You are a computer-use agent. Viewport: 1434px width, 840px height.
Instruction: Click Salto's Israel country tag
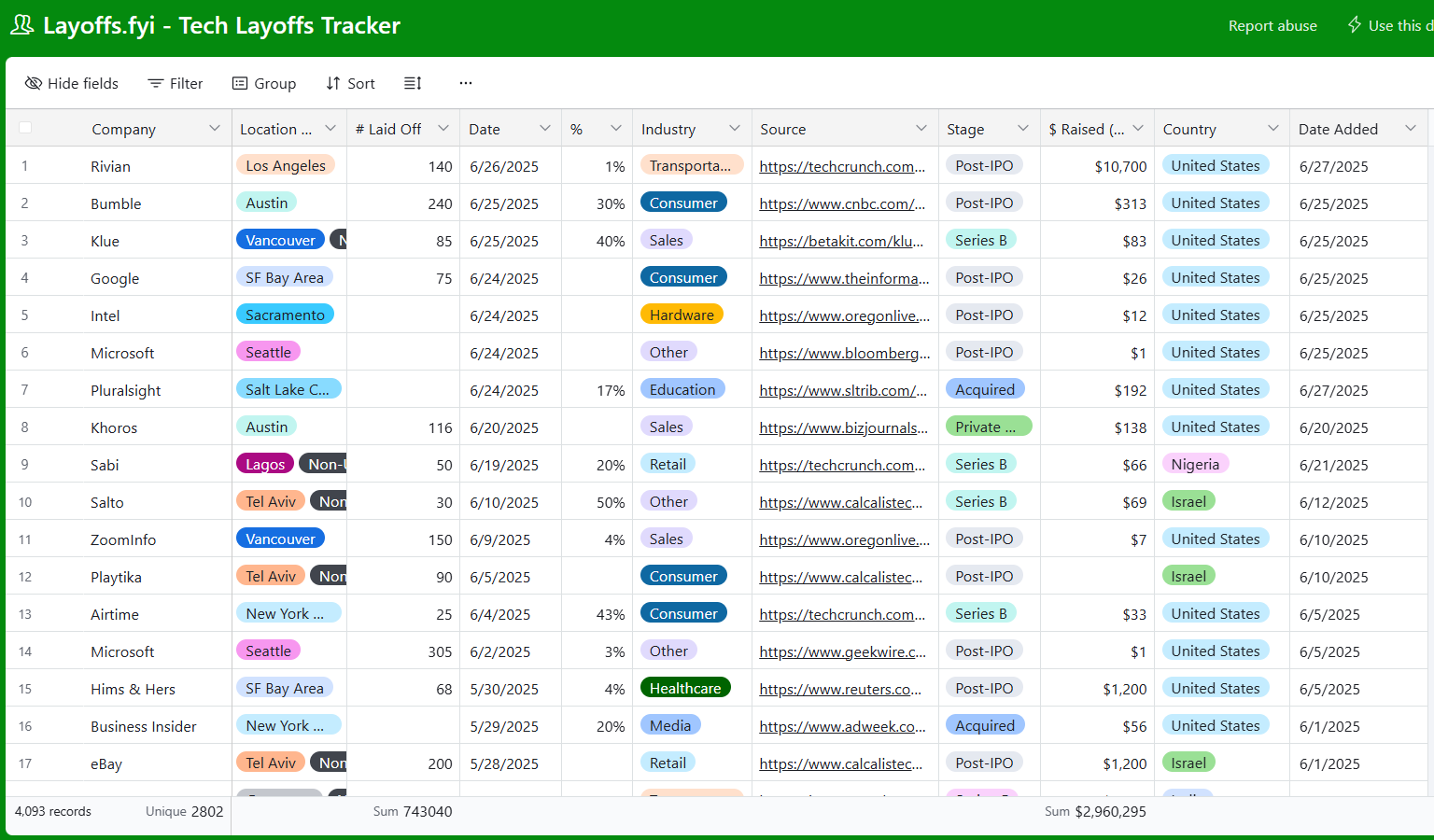point(1188,501)
